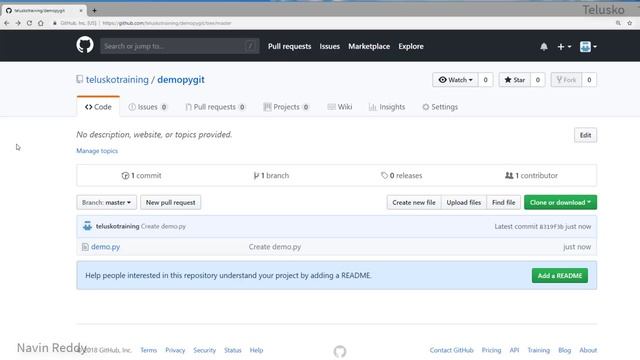Open the demopygit repository name link
640x360 pixels.
point(181,80)
